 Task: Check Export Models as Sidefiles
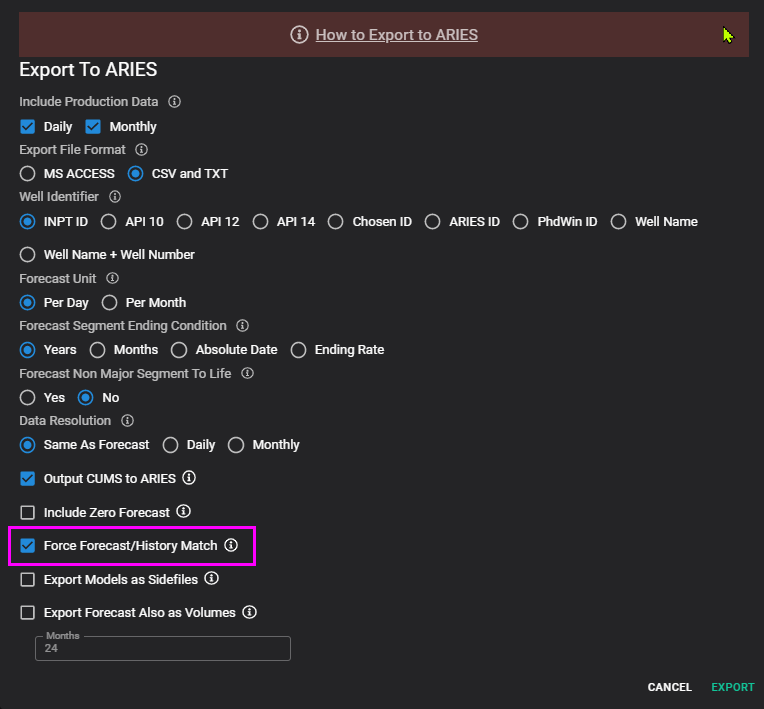[28, 579]
